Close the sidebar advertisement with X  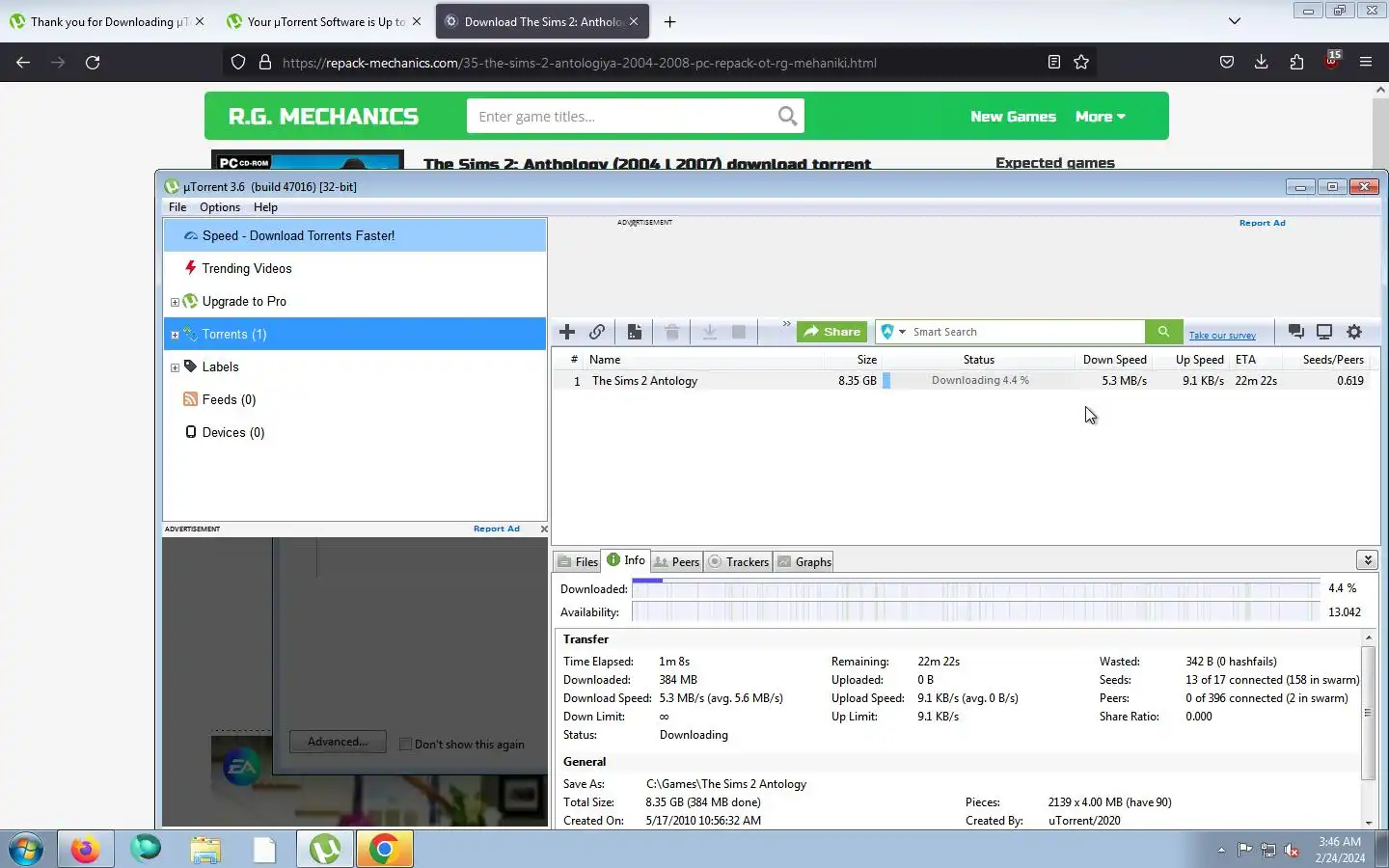544,529
